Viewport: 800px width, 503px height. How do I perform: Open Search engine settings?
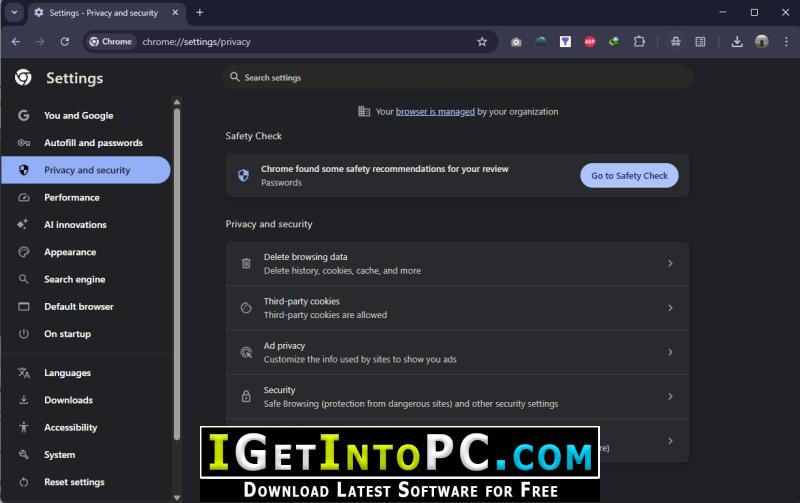87,279
